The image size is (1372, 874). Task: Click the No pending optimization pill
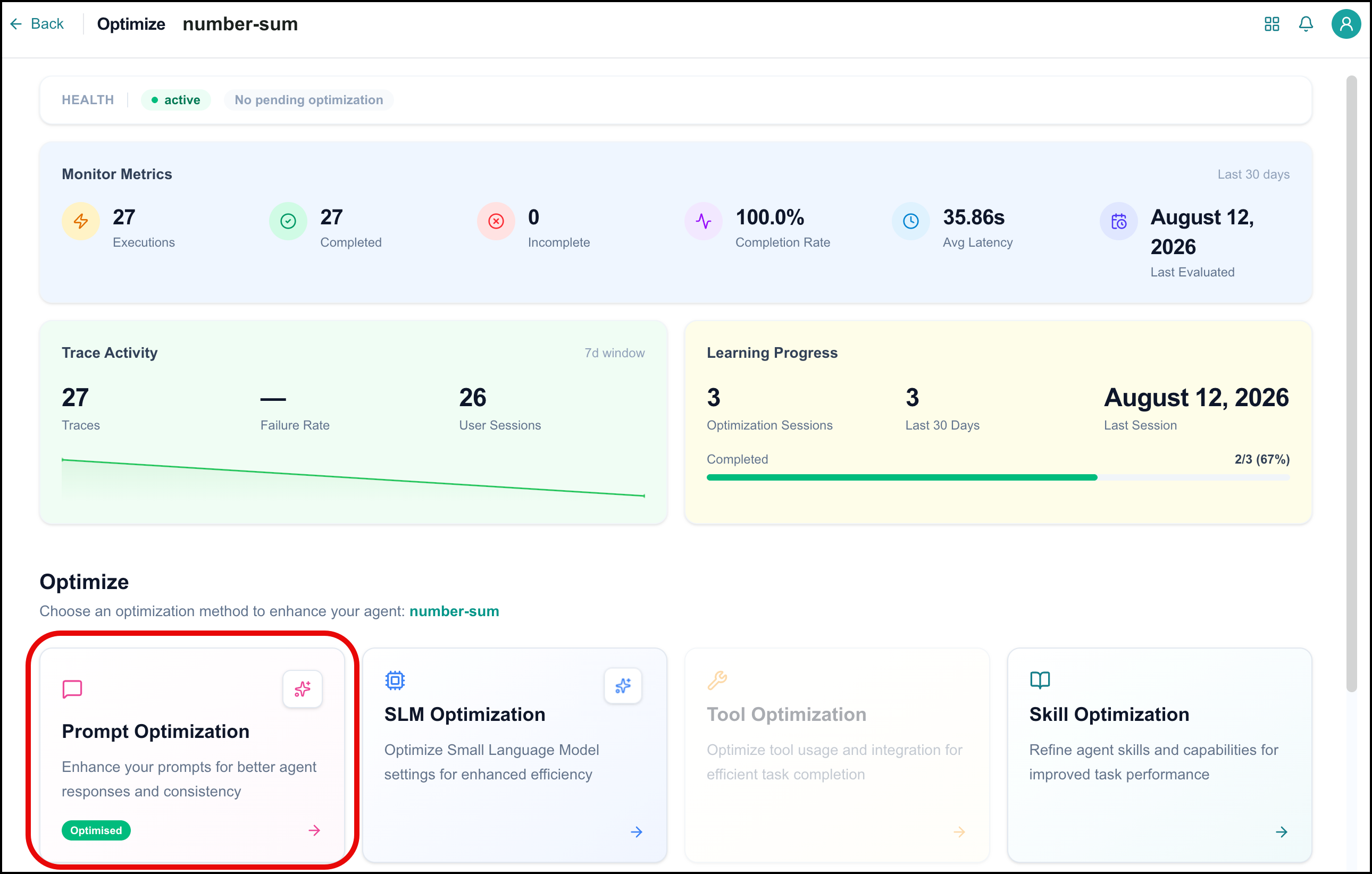pos(309,100)
